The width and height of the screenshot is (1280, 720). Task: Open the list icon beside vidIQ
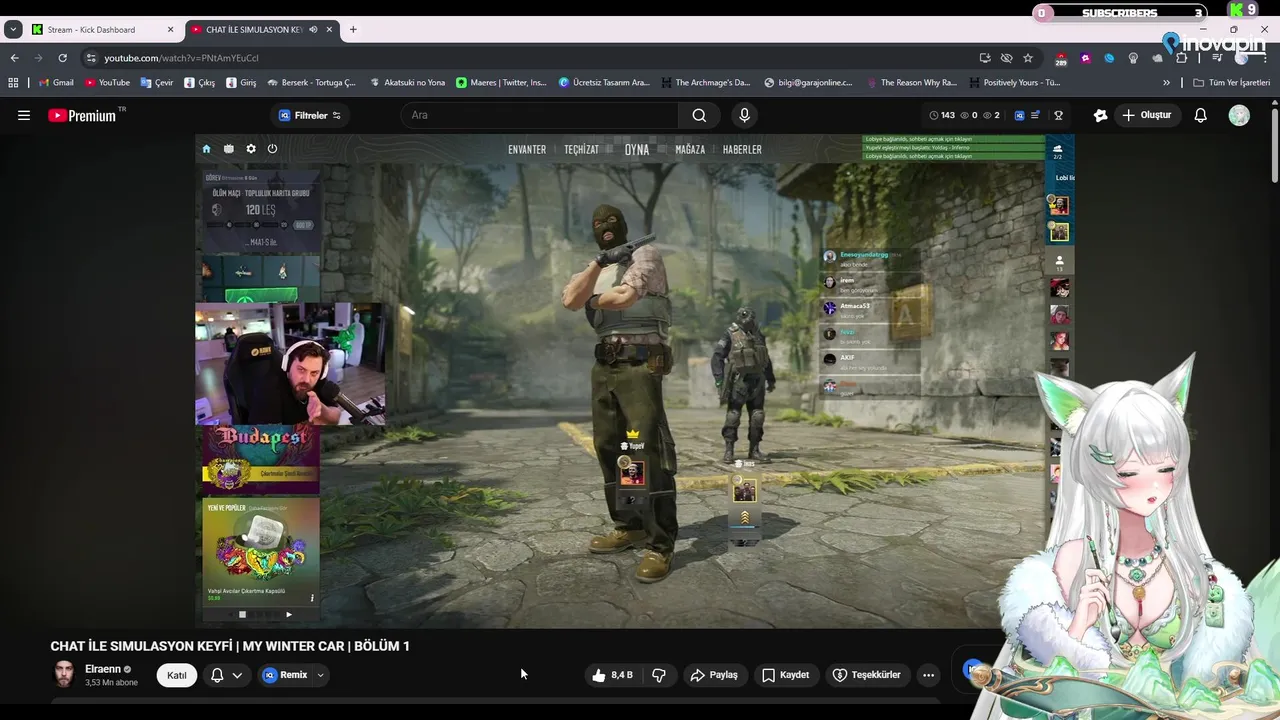click(x=1035, y=115)
